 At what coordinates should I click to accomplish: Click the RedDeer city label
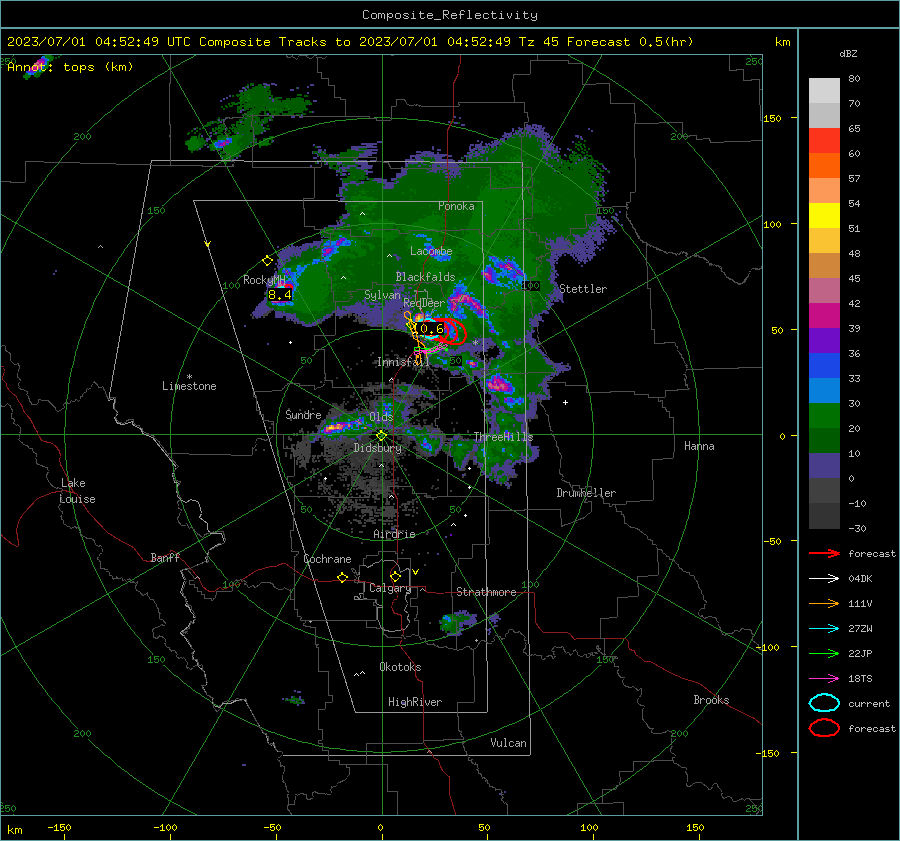pos(424,303)
